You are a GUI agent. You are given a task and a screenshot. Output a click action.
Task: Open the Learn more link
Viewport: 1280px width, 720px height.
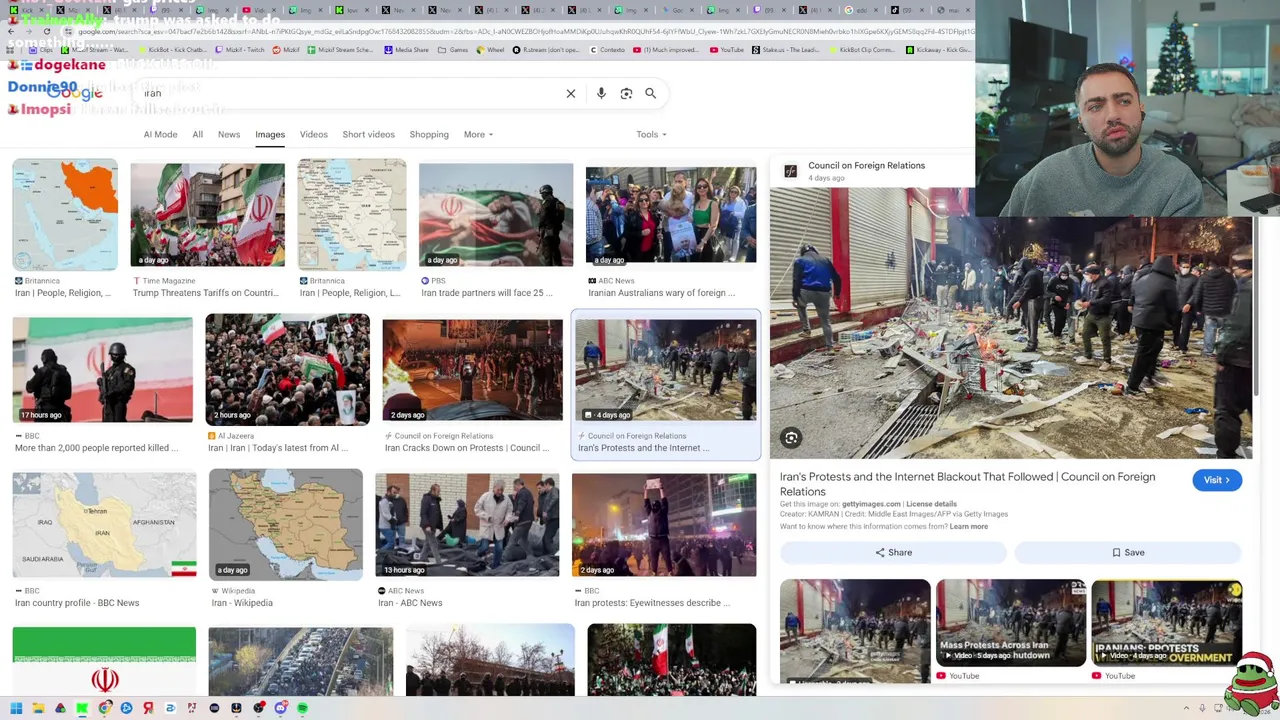968,527
